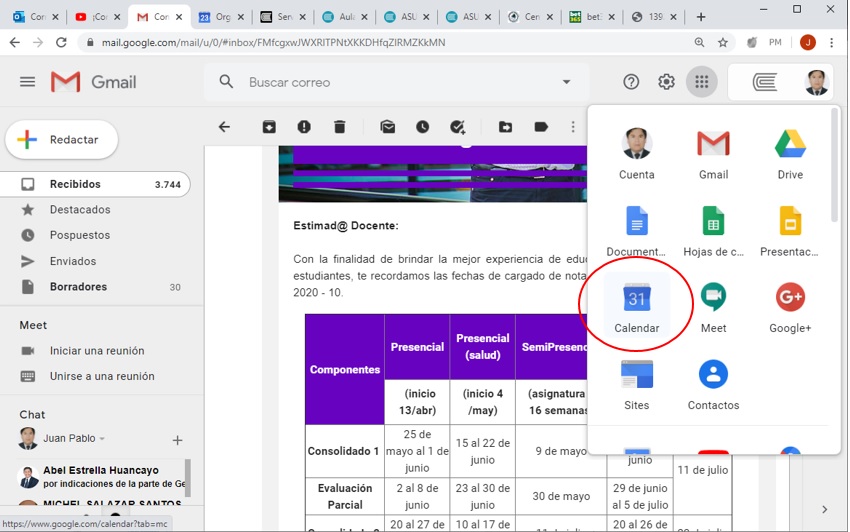The height and width of the screenshot is (532, 850).
Task: Open the help question mark menu
Action: tap(631, 82)
